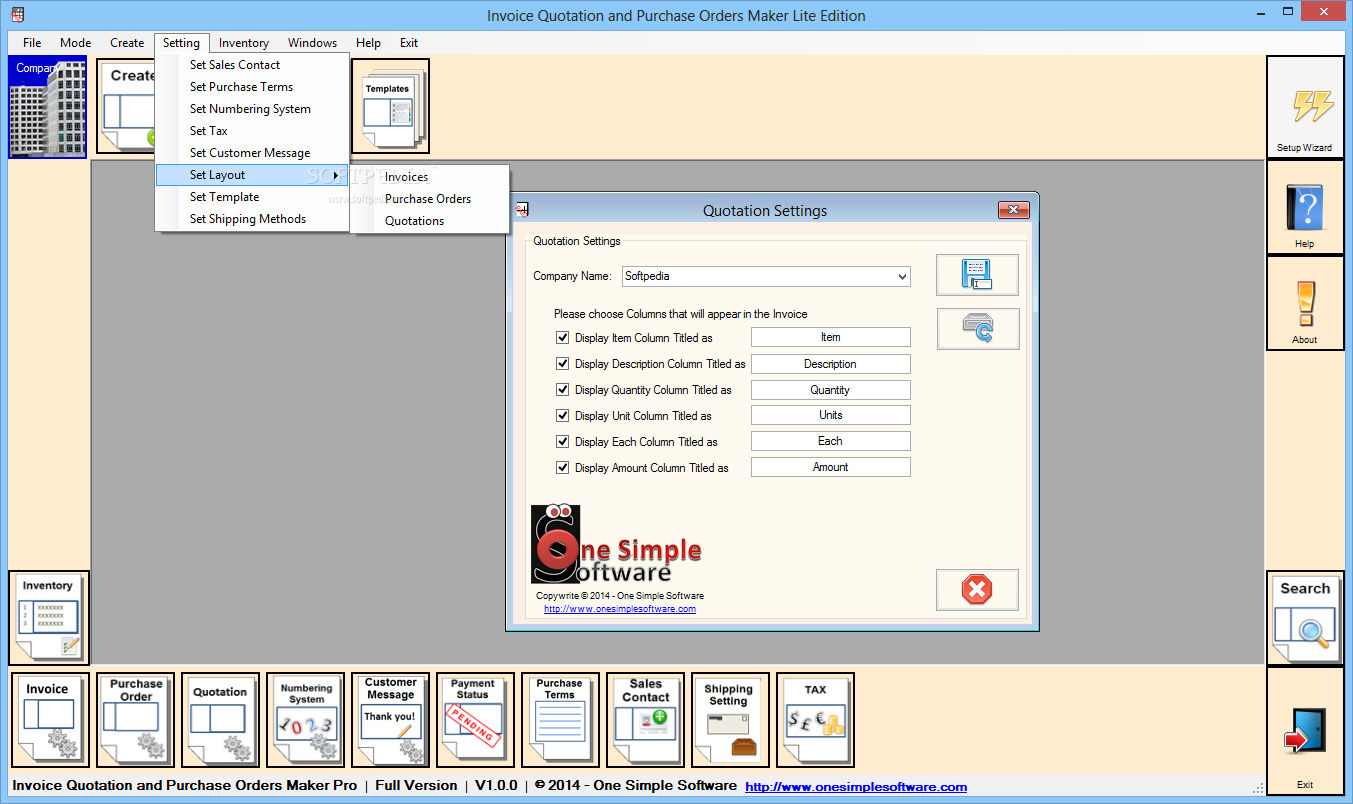Image resolution: width=1353 pixels, height=804 pixels.
Task: Save Quotation Settings with the floppy disk icon
Action: [977, 275]
